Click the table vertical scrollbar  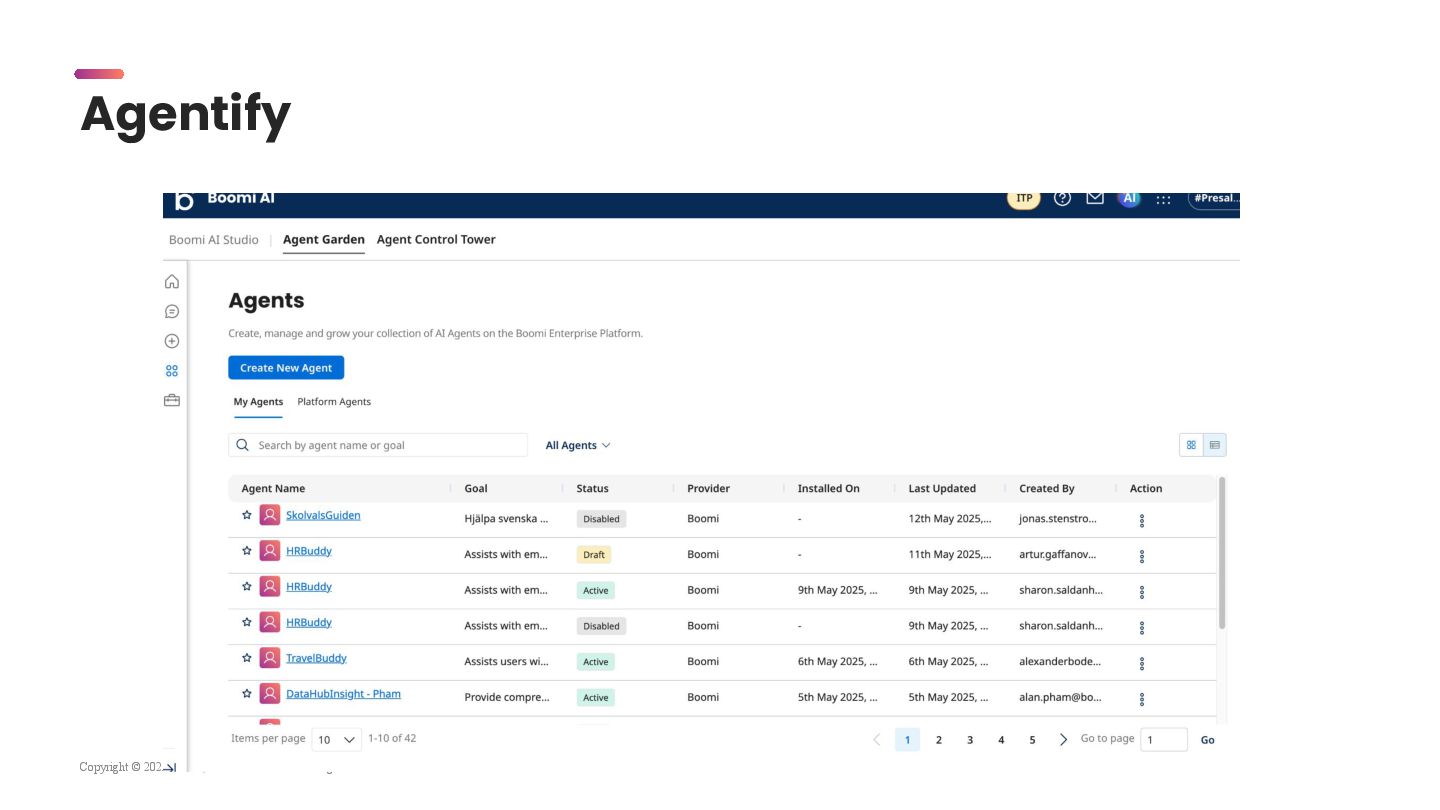click(1222, 552)
